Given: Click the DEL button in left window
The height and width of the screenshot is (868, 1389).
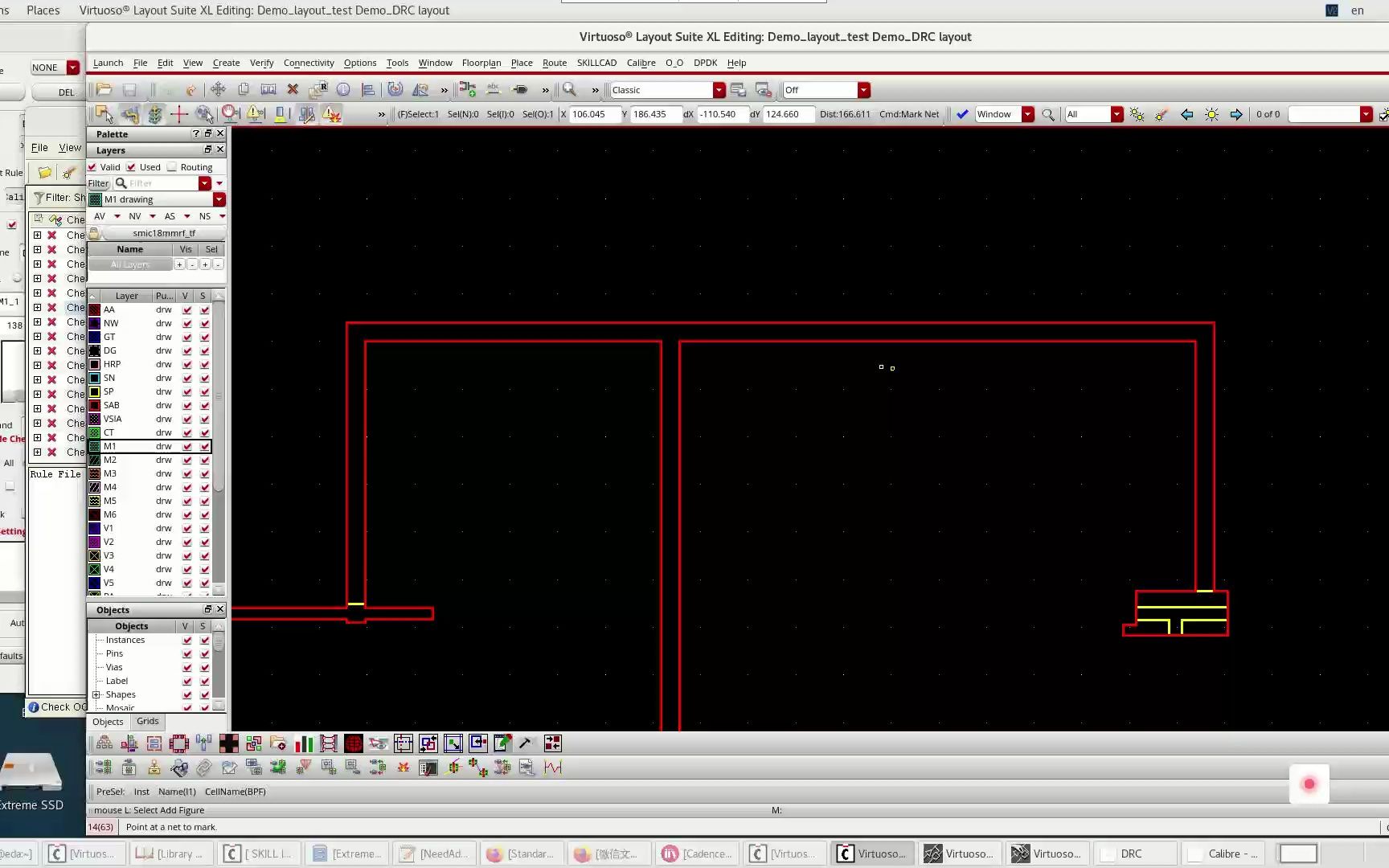Looking at the screenshot, I should [x=66, y=92].
